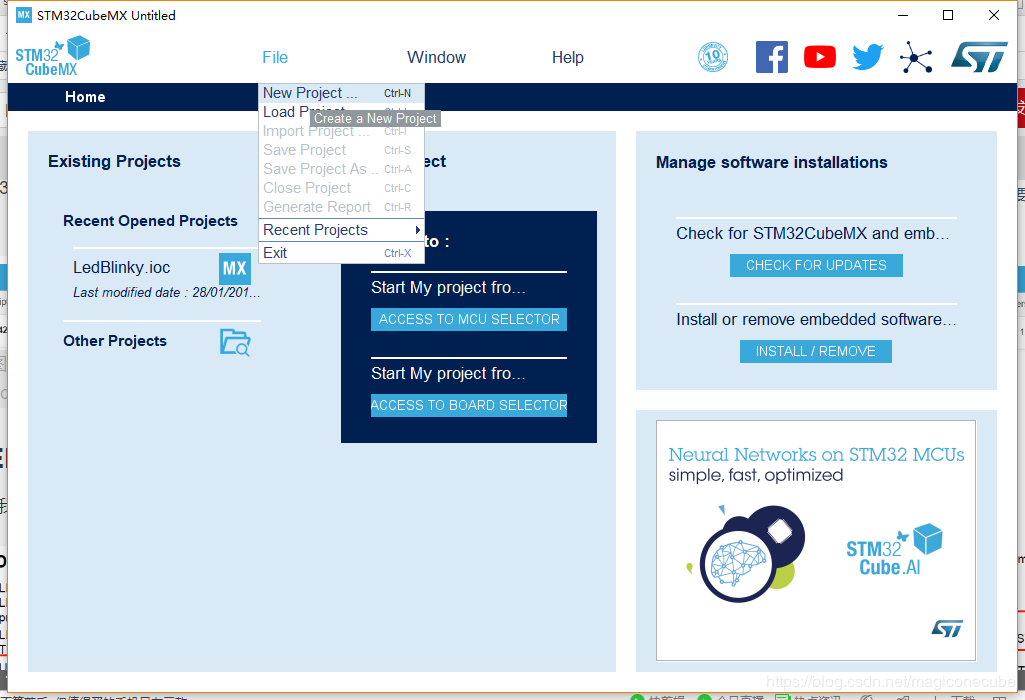Open the Window menu

click(436, 58)
